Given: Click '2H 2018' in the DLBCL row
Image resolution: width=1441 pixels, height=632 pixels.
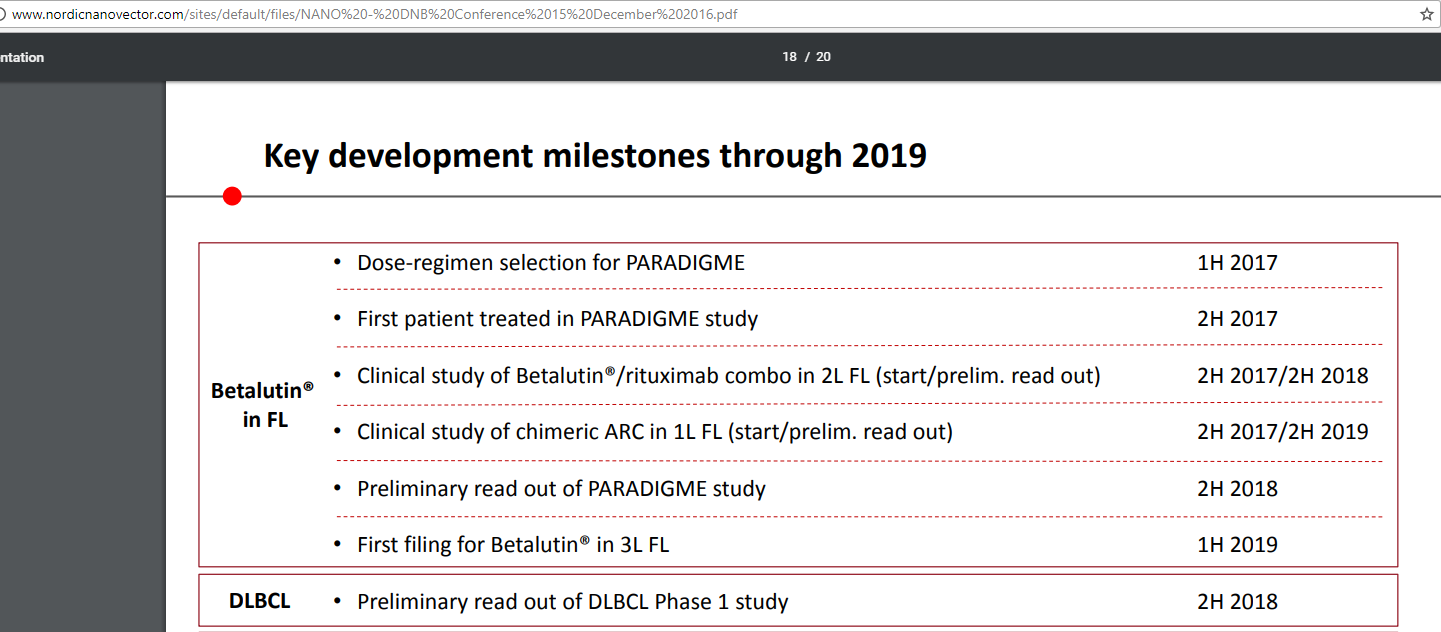Looking at the screenshot, I should coord(1237,602).
